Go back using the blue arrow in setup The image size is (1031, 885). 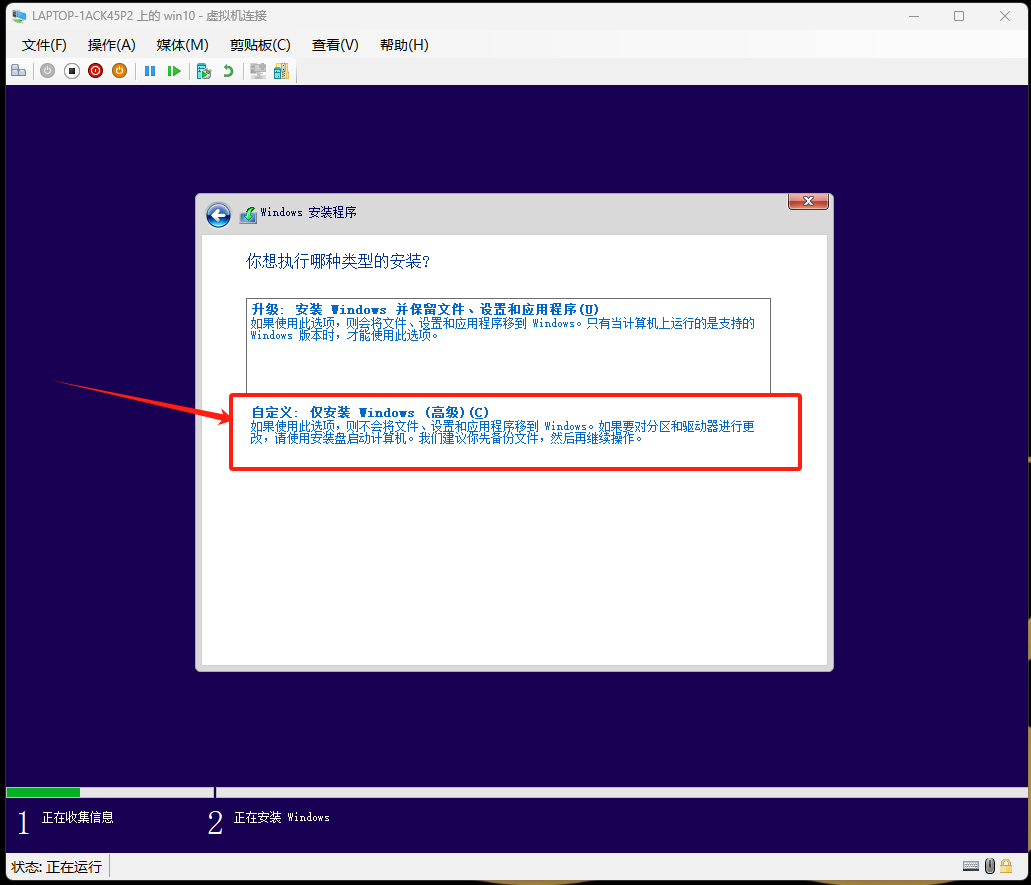(218, 215)
